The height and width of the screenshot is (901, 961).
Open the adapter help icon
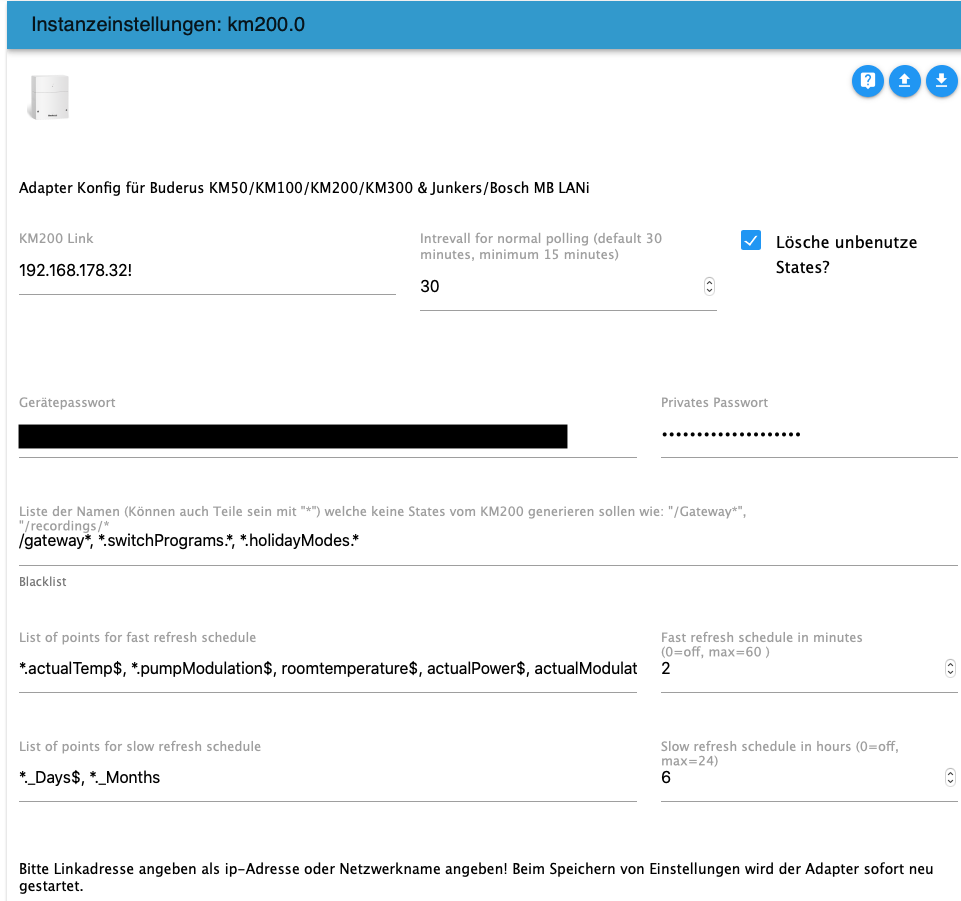(867, 81)
